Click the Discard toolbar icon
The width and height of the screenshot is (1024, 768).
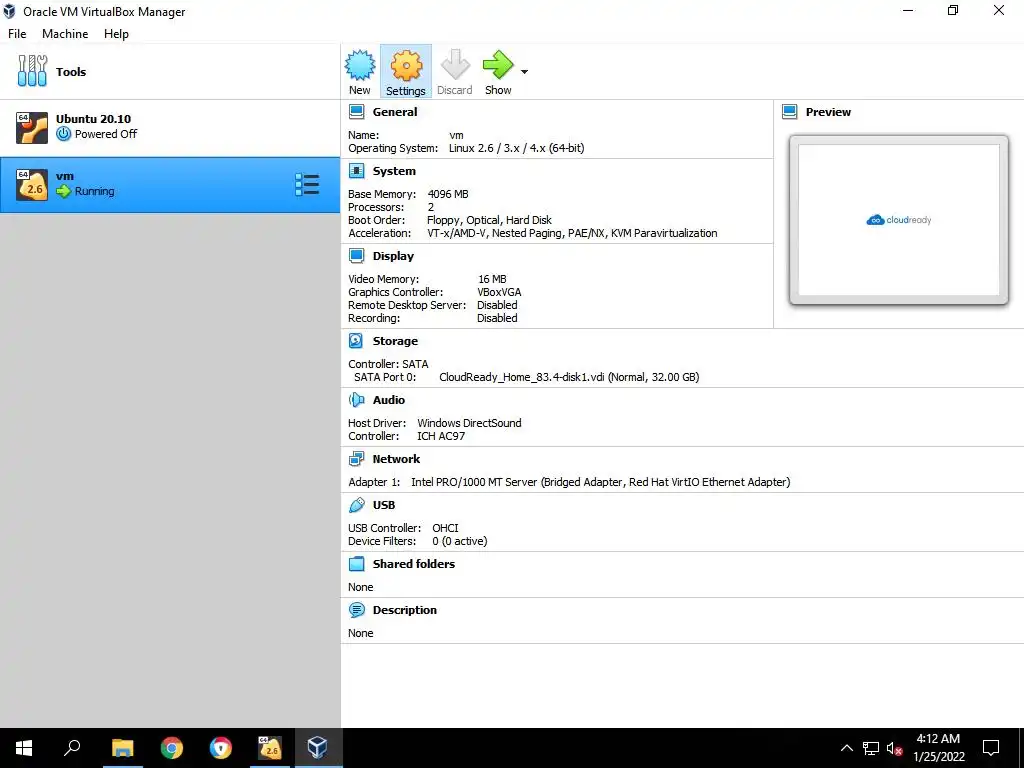pos(455,65)
